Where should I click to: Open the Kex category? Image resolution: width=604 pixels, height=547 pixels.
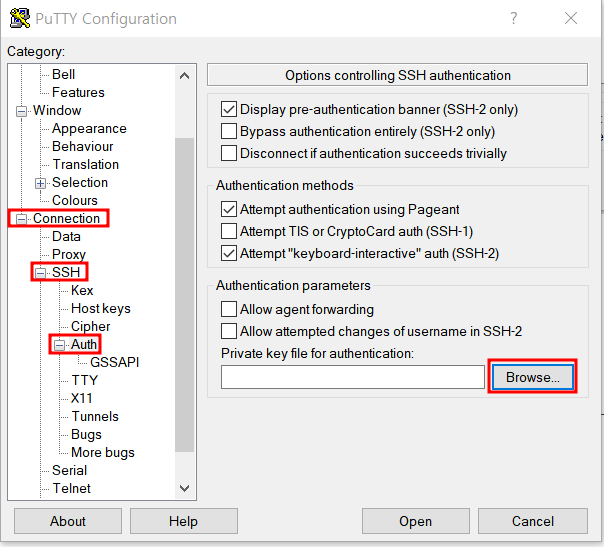pyautogui.click(x=82, y=290)
